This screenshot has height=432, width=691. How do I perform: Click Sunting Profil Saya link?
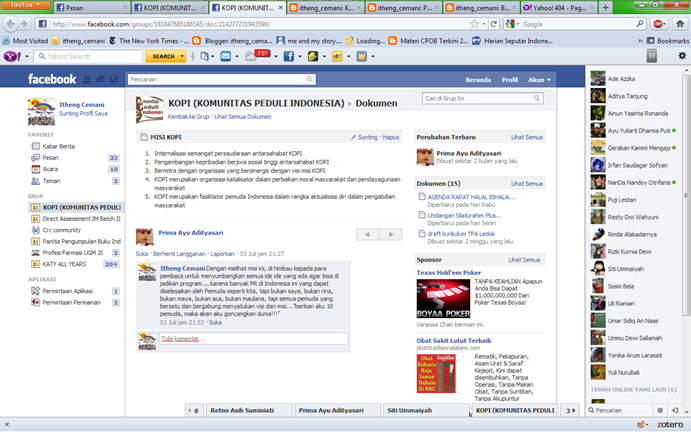[83, 114]
